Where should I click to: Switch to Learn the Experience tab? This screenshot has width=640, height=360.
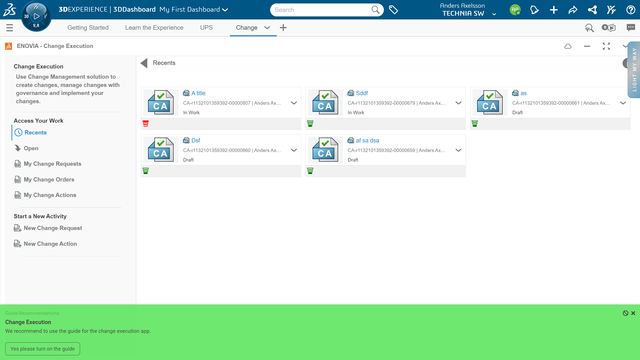[154, 28]
